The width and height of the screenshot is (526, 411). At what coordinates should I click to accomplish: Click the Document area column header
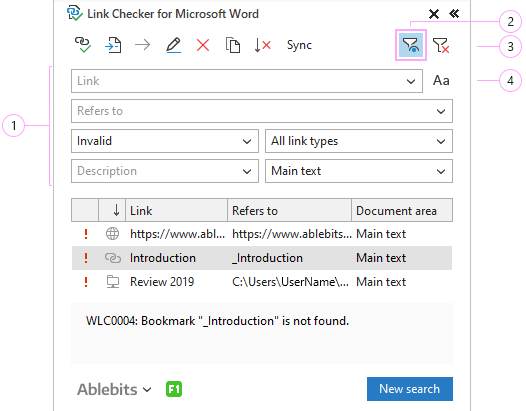[402, 210]
